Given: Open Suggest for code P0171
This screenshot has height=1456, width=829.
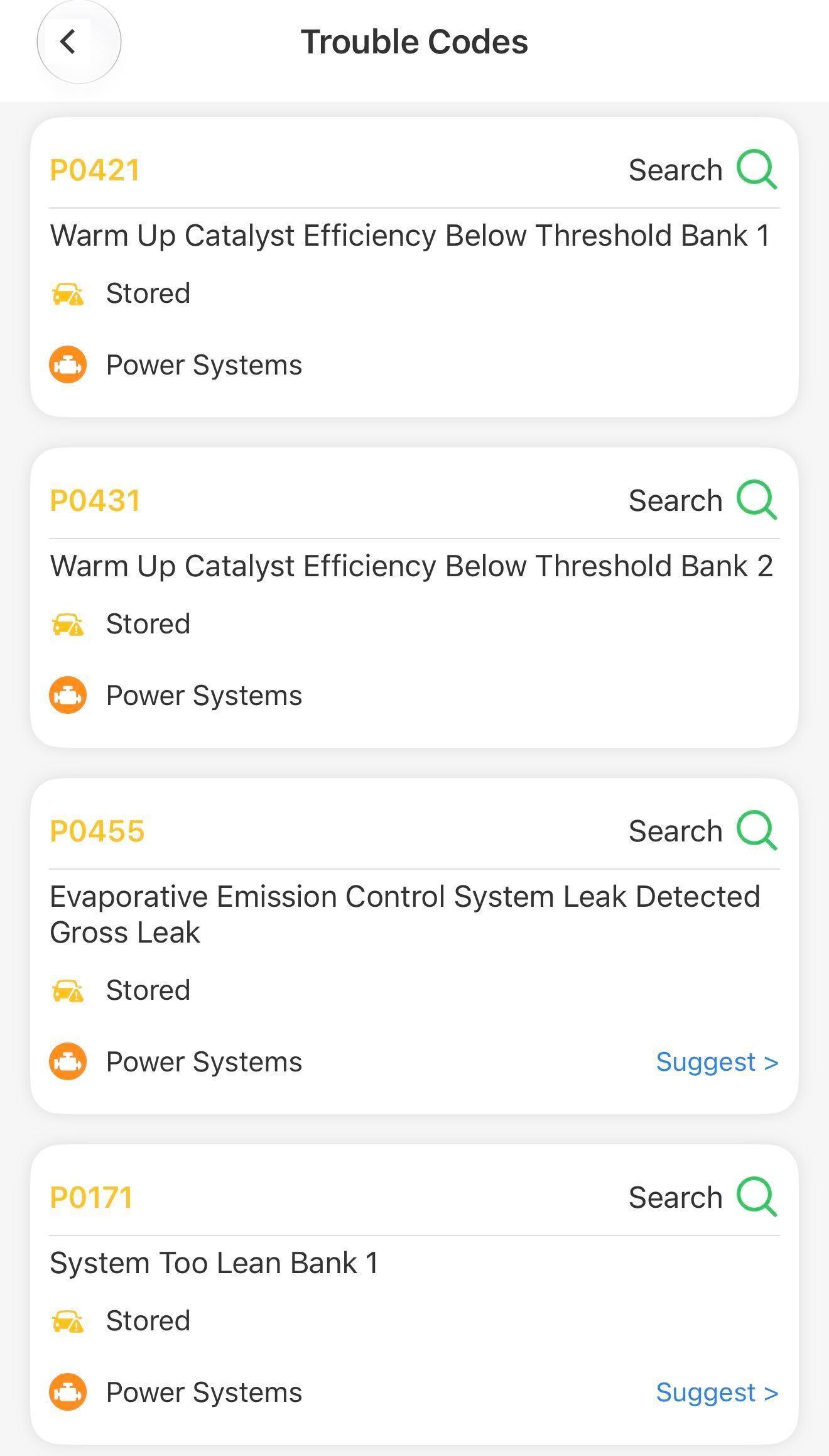Looking at the screenshot, I should click(717, 1393).
